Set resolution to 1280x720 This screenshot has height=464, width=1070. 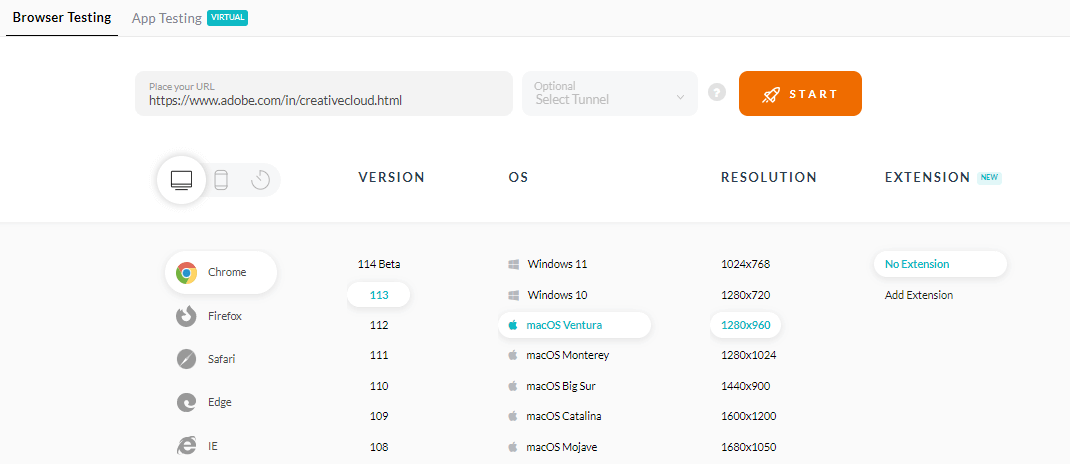pyautogui.click(x=745, y=295)
